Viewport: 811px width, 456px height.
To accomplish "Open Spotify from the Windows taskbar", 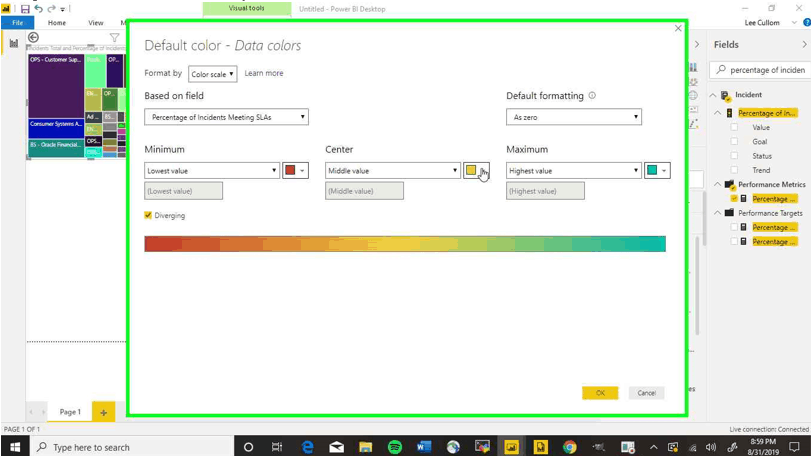I will click(395, 447).
